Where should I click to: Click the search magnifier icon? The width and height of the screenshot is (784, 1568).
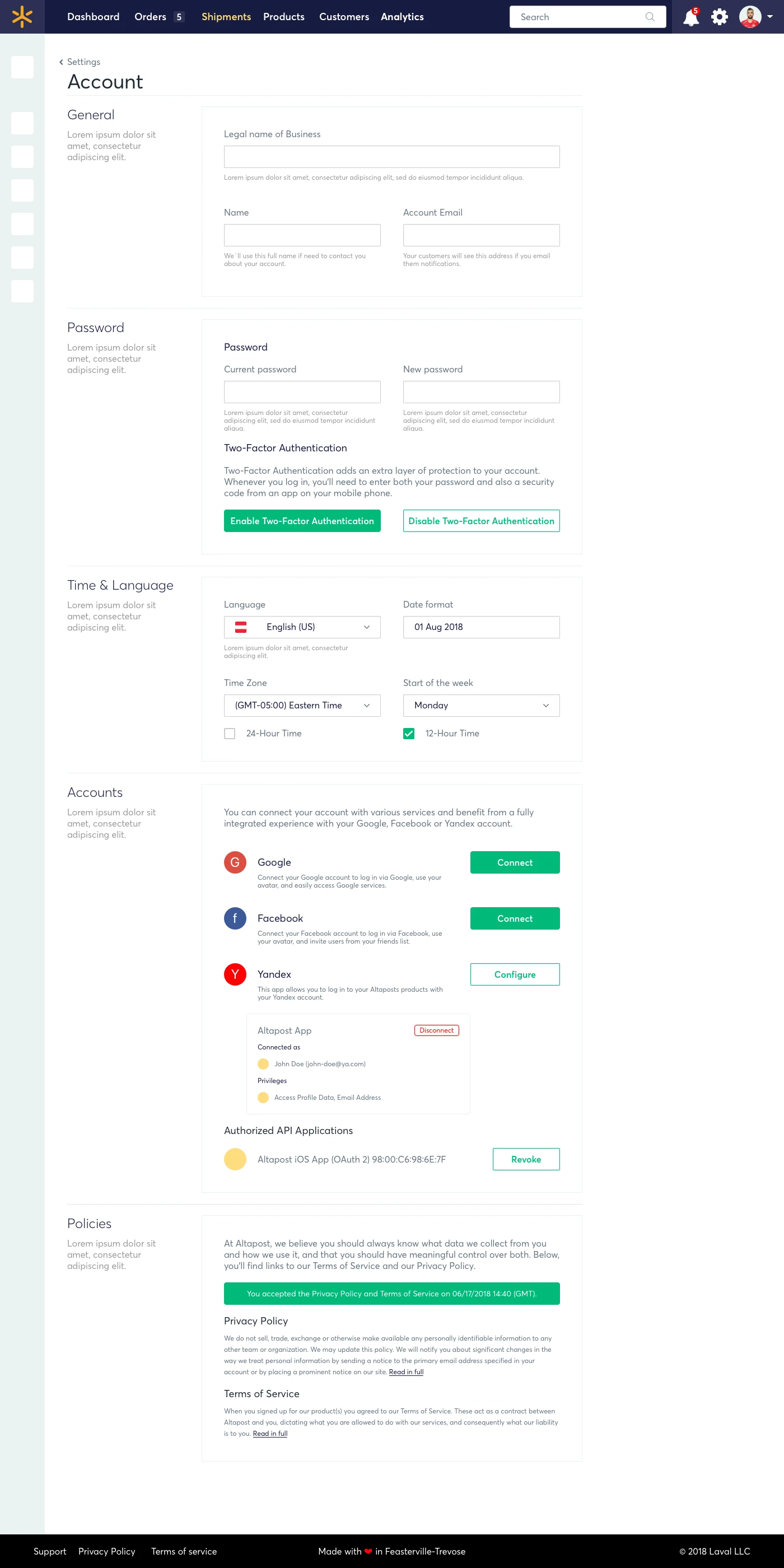650,17
